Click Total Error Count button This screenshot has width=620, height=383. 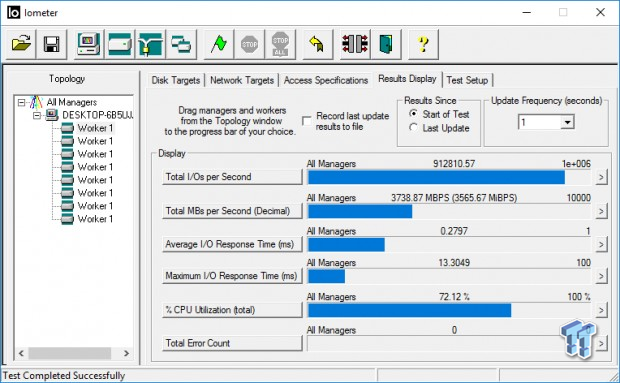(232, 343)
